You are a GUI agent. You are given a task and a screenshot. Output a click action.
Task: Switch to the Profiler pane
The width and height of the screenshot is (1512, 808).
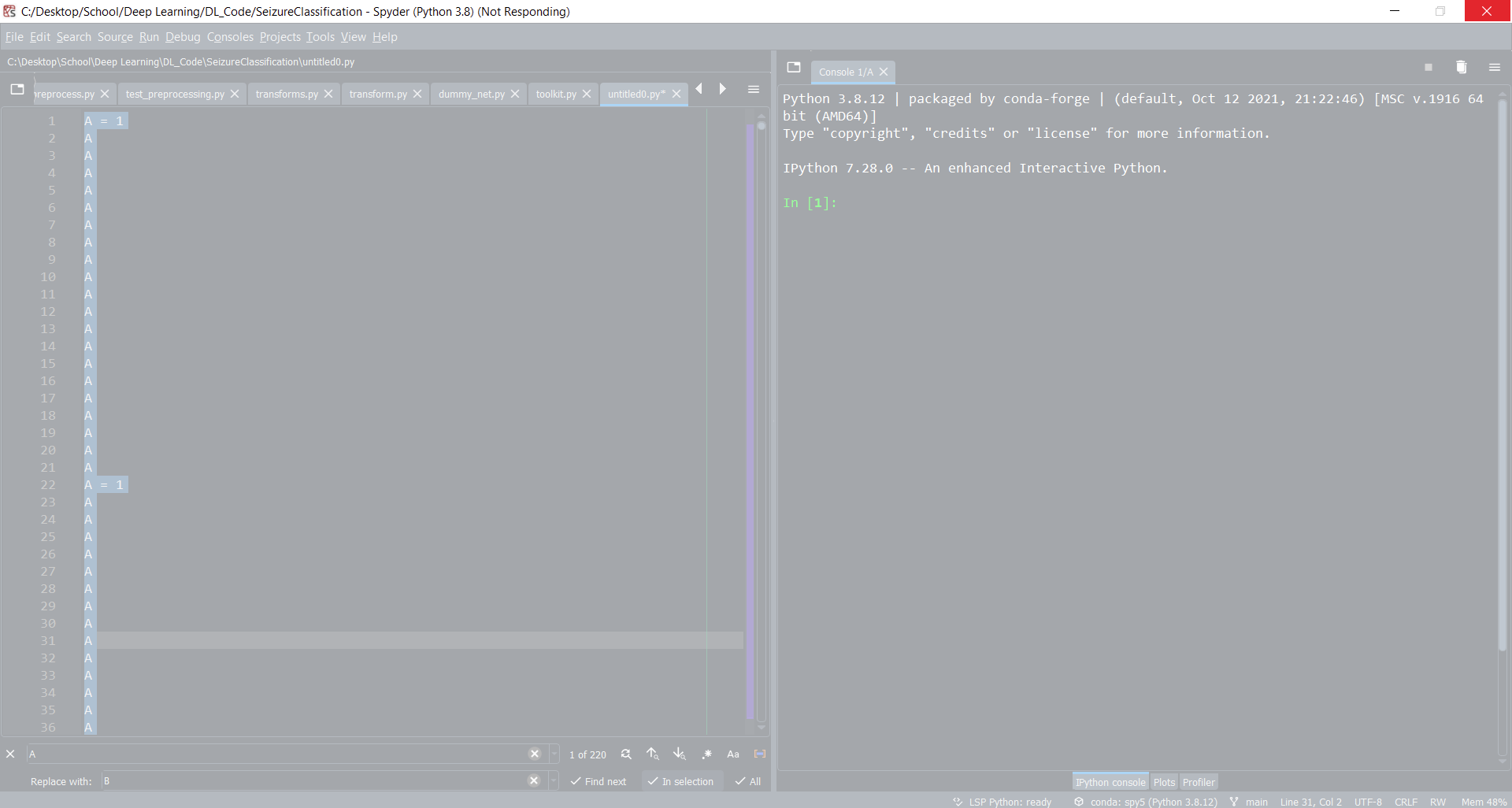(x=1199, y=782)
